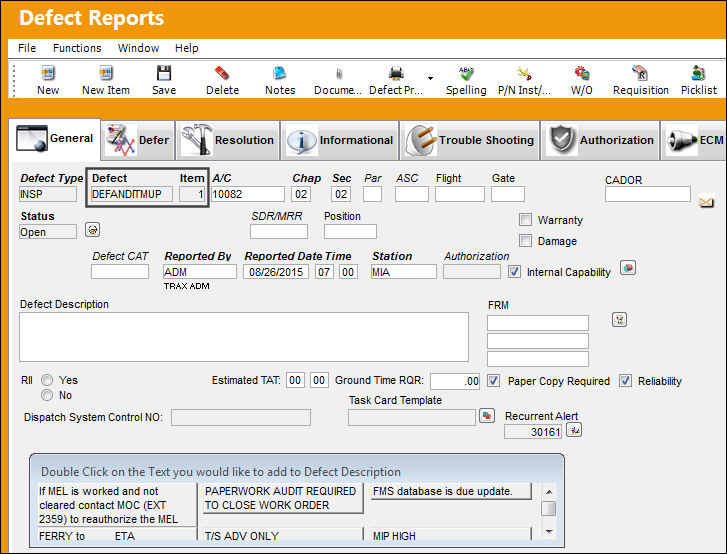Click the New Item toolbar icon
This screenshot has width=727, height=554.
(106, 73)
